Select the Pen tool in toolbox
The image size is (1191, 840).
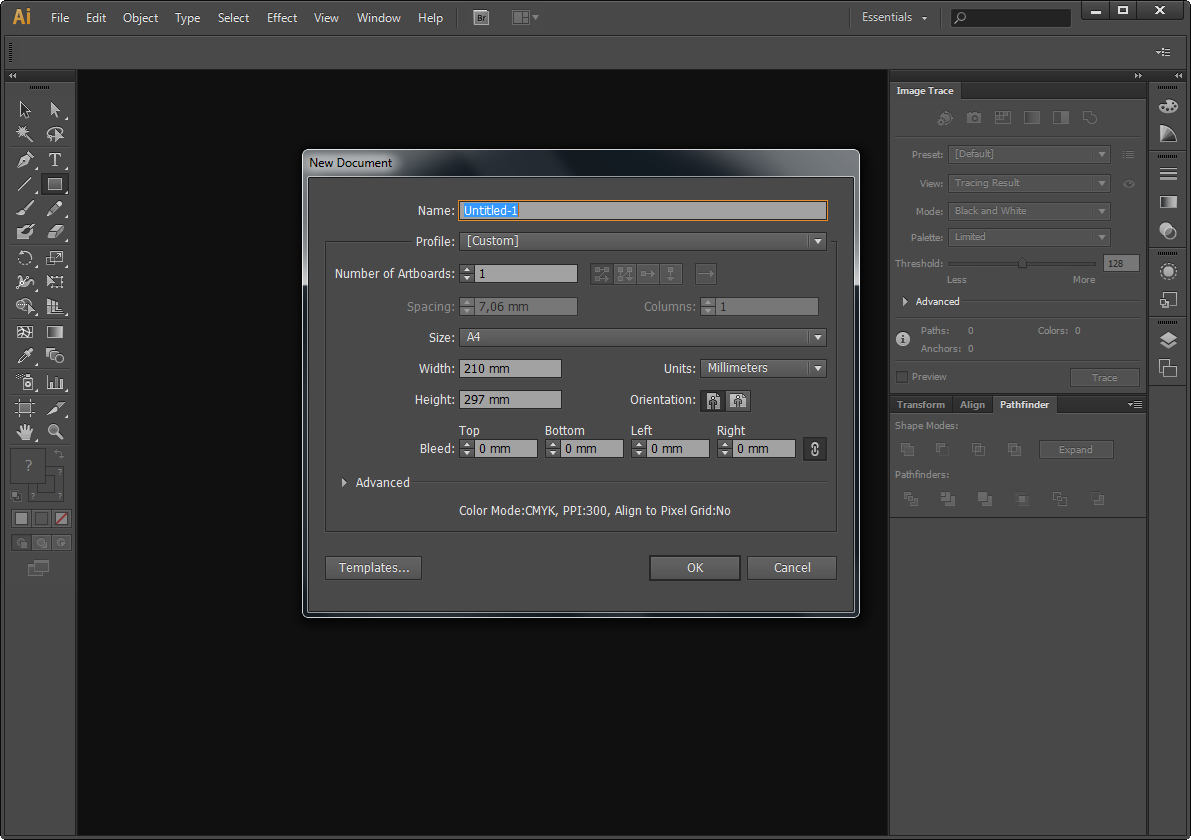[x=25, y=159]
